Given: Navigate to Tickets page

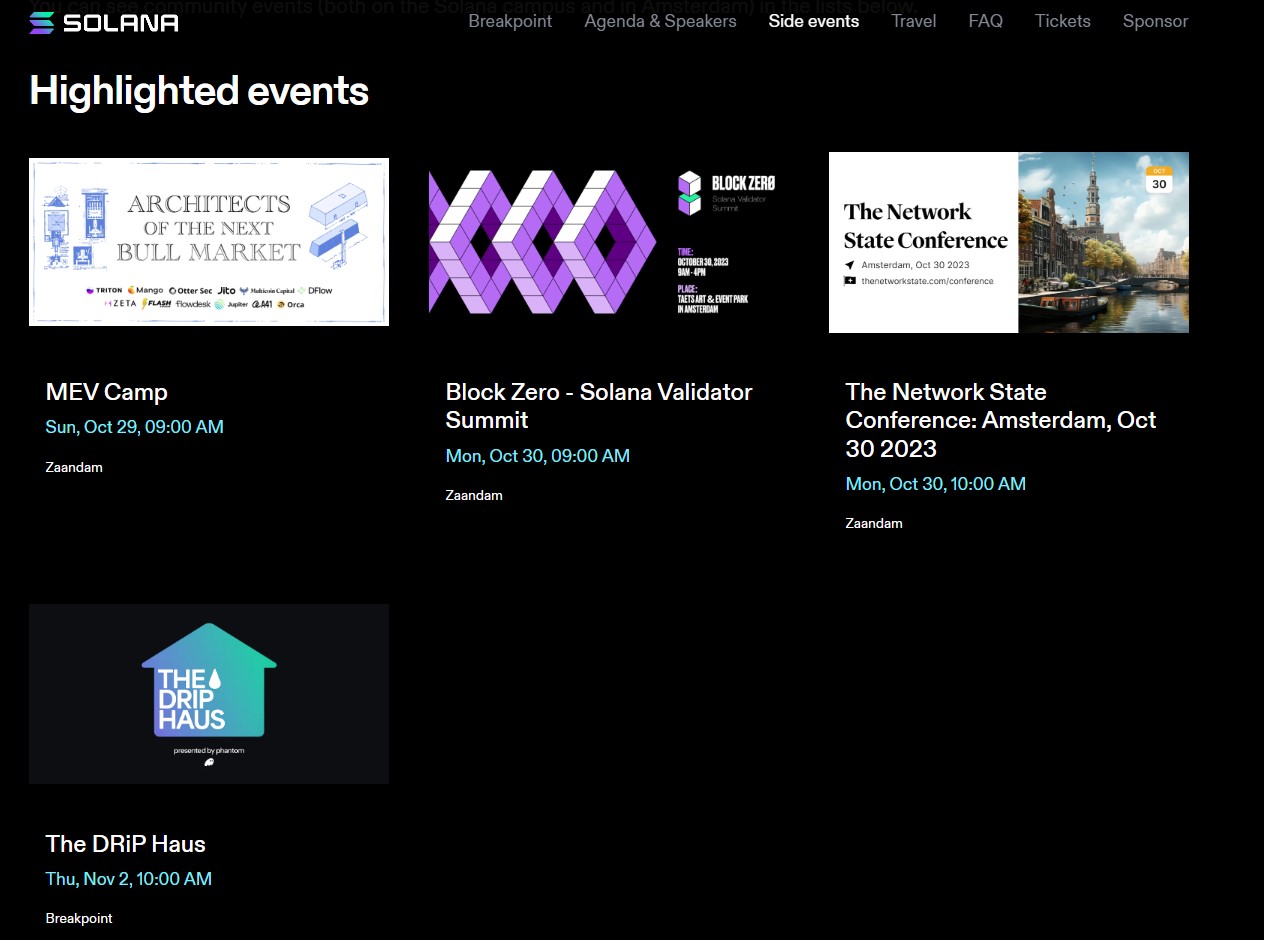Looking at the screenshot, I should [1062, 21].
